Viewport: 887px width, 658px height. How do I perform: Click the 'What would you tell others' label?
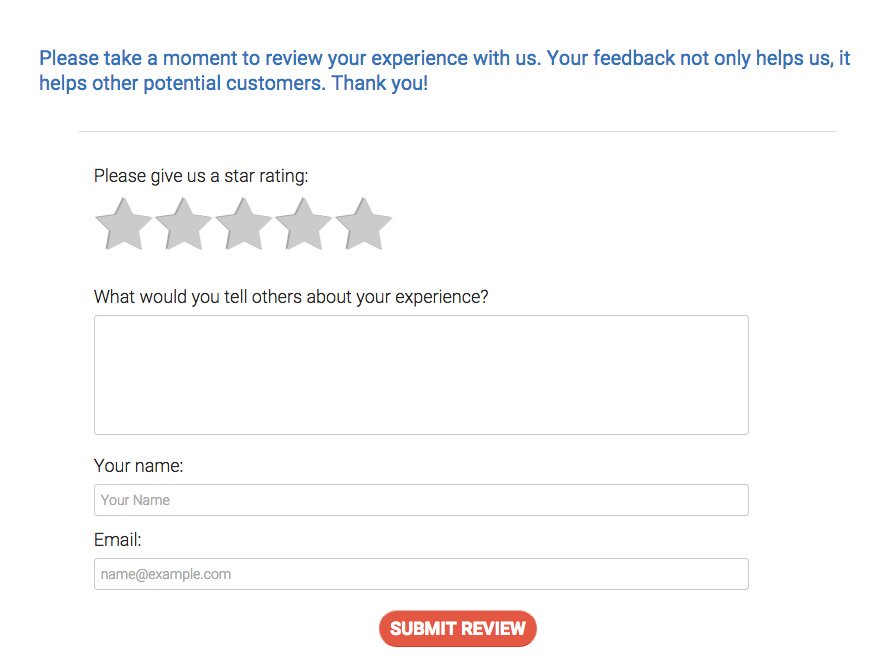(x=291, y=297)
